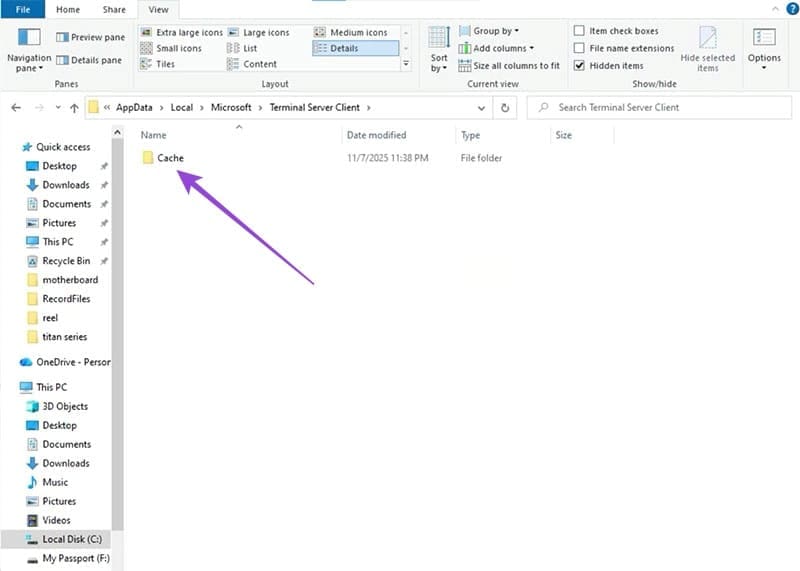Open folder Options
Image resolution: width=800 pixels, height=571 pixels.
(764, 49)
